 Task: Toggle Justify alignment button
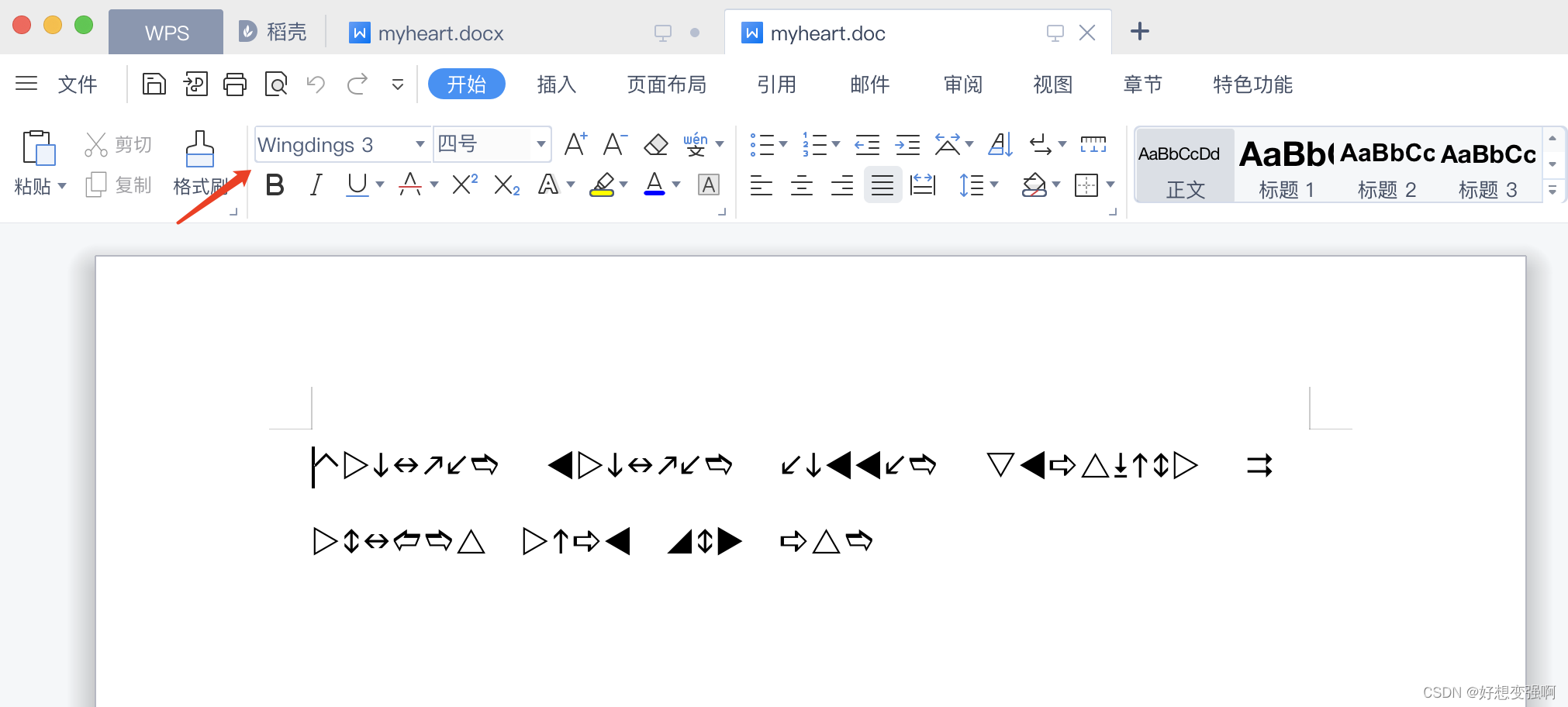pyautogui.click(x=882, y=185)
